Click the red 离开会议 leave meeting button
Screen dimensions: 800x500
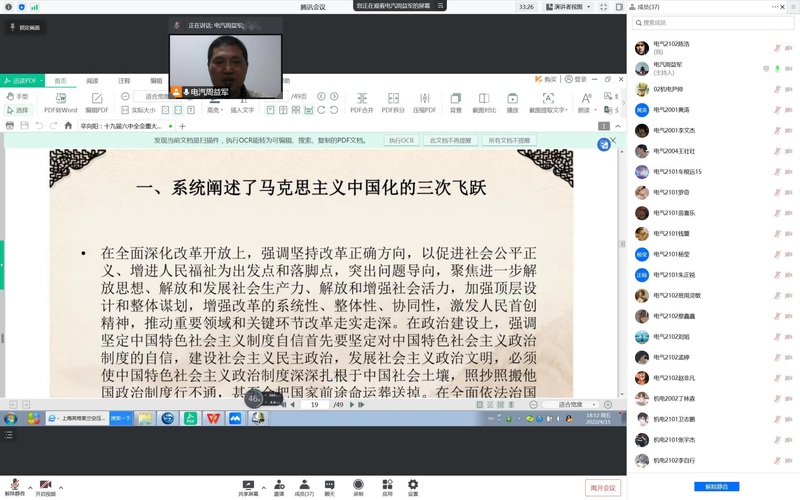[603, 488]
